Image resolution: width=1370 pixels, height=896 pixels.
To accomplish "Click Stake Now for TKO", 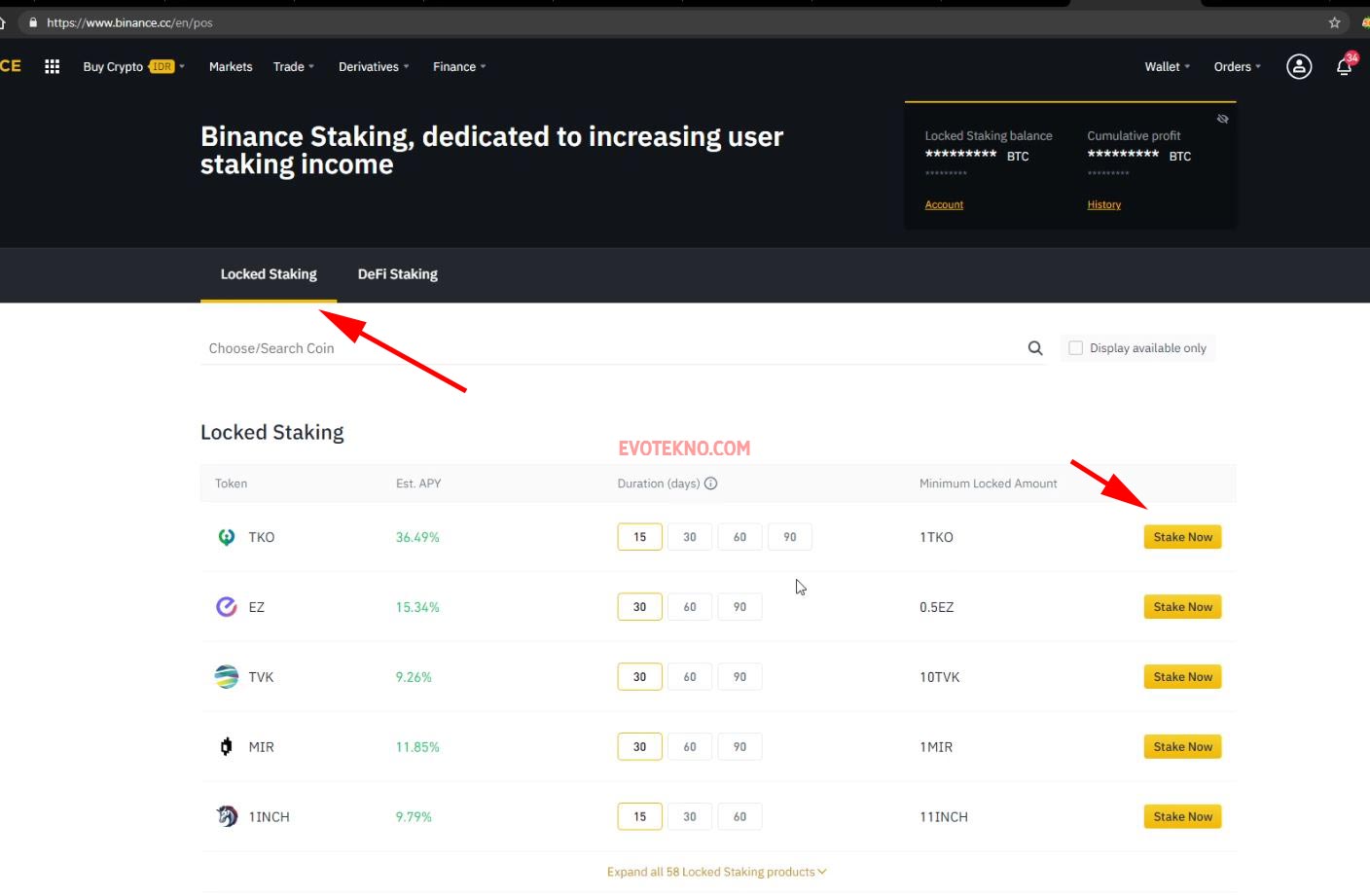I will (x=1183, y=537).
